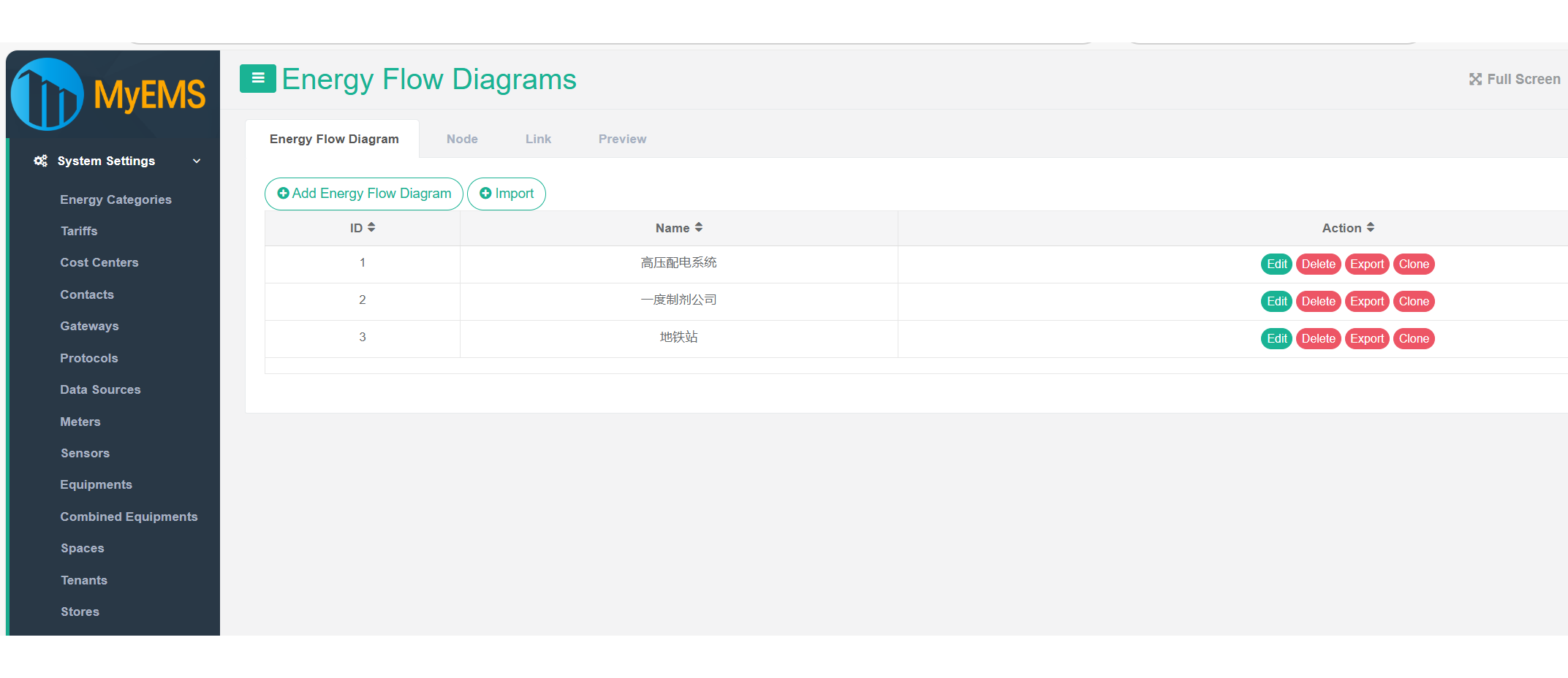This screenshot has height=678, width=1568.
Task: Edit the diagram with ID 1
Action: coord(1276,264)
